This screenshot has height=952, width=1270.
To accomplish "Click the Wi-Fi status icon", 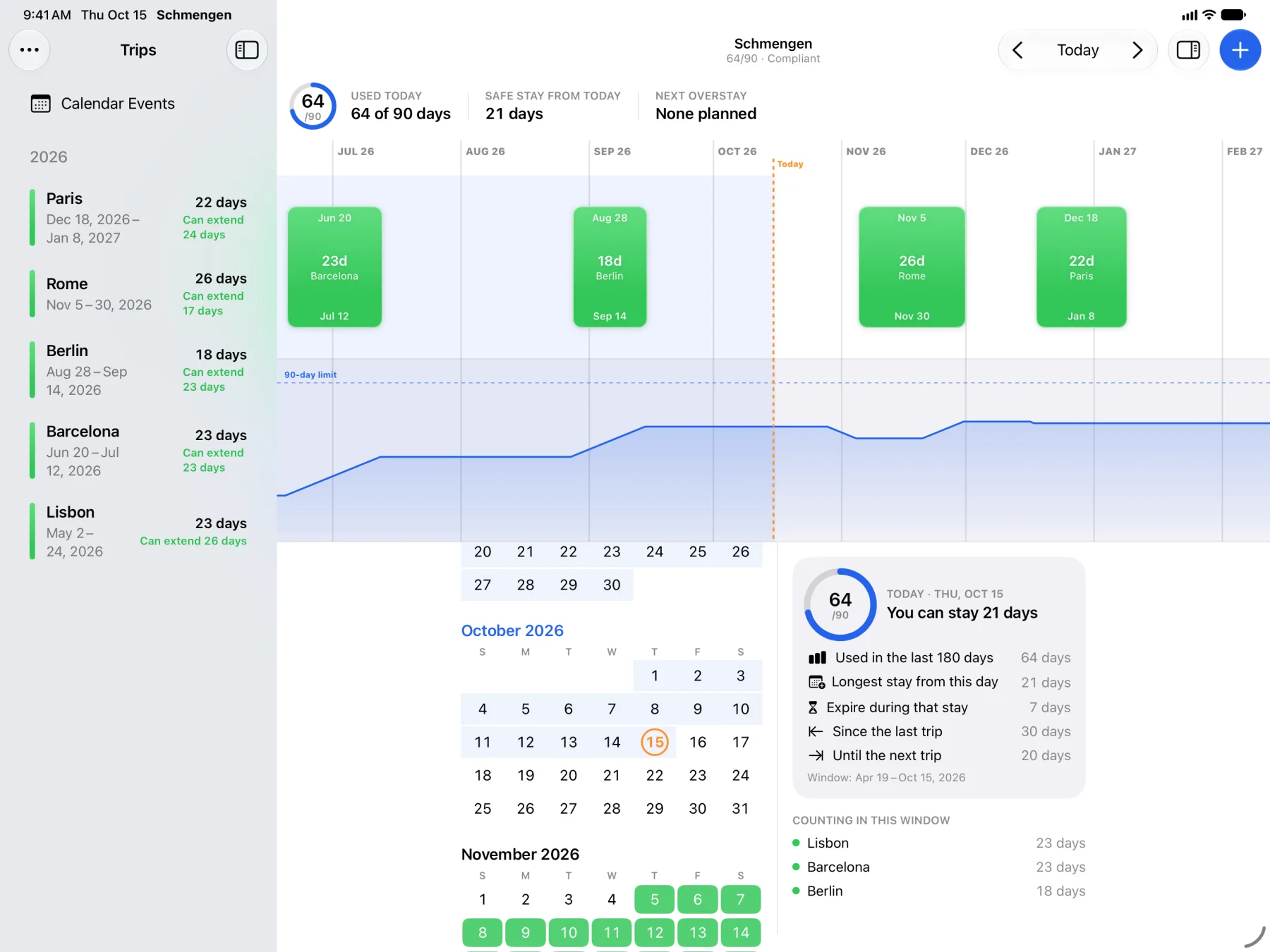I will [x=1209, y=14].
